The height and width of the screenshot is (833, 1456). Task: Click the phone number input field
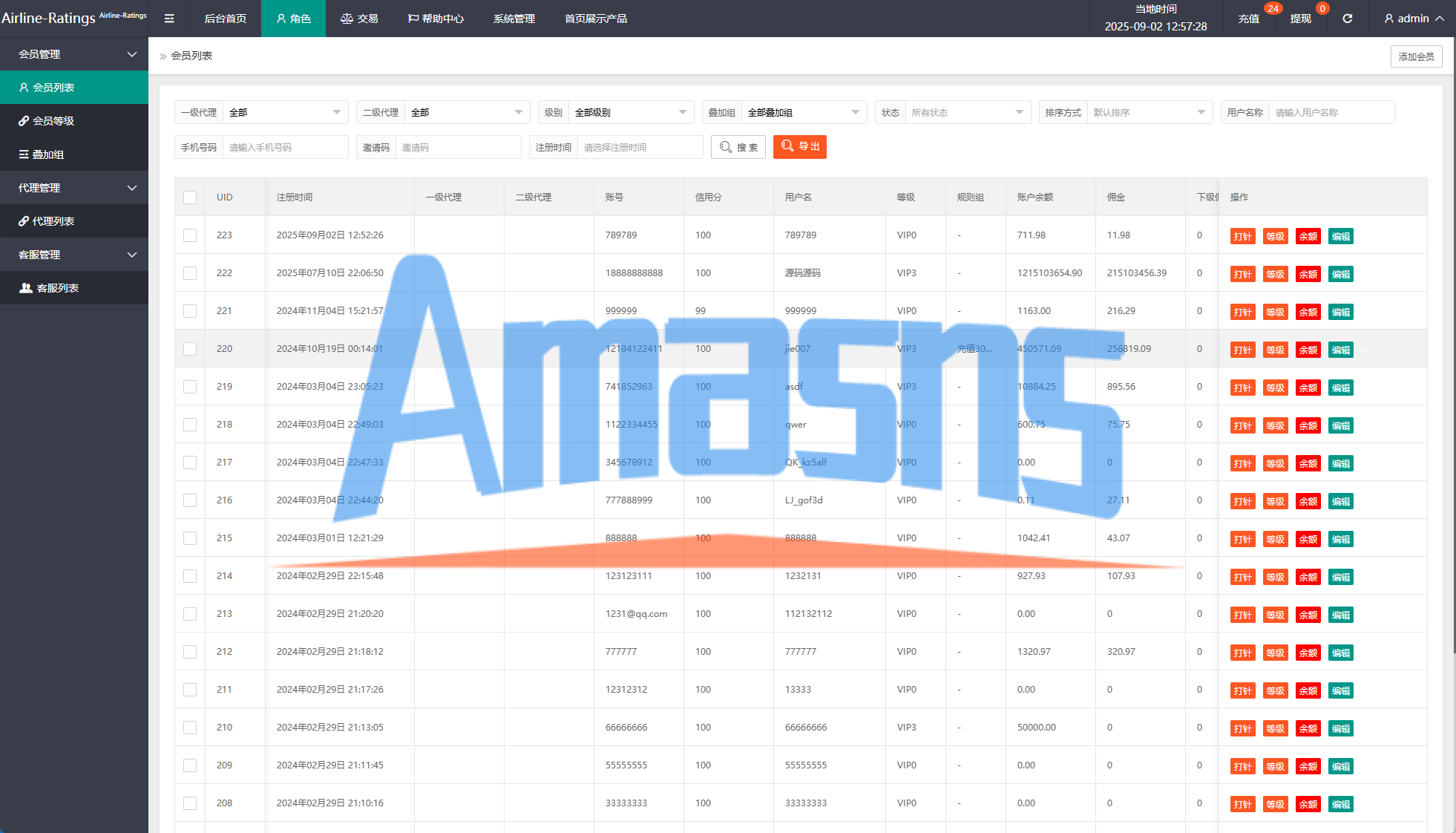[x=285, y=148]
